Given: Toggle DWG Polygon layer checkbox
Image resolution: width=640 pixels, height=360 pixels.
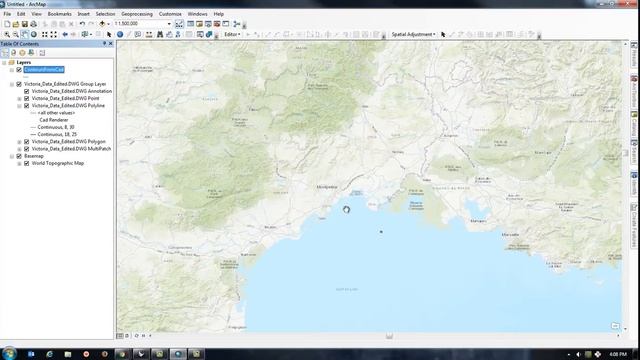Looking at the screenshot, I should coord(27,142).
